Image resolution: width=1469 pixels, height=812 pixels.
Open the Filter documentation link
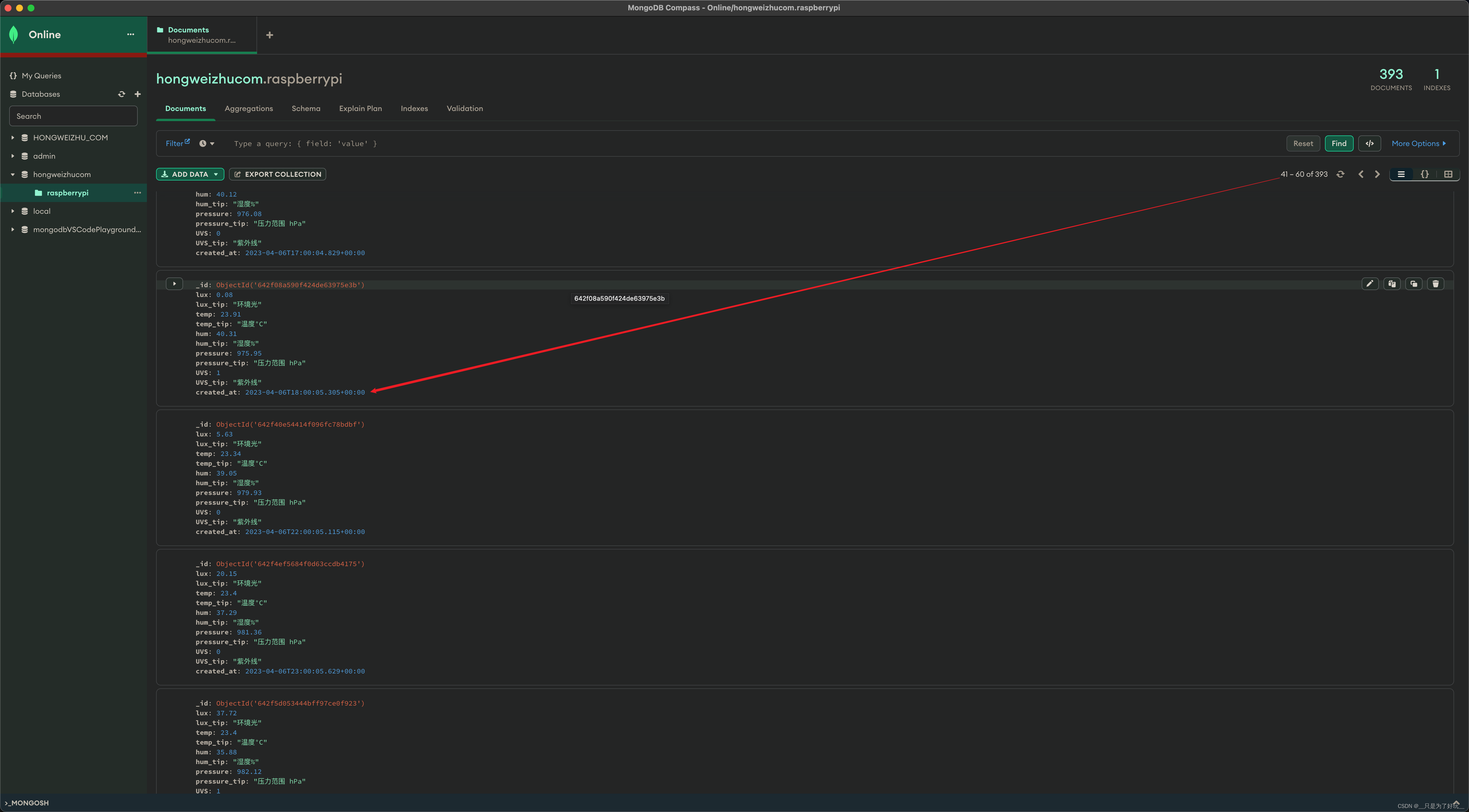(x=178, y=143)
